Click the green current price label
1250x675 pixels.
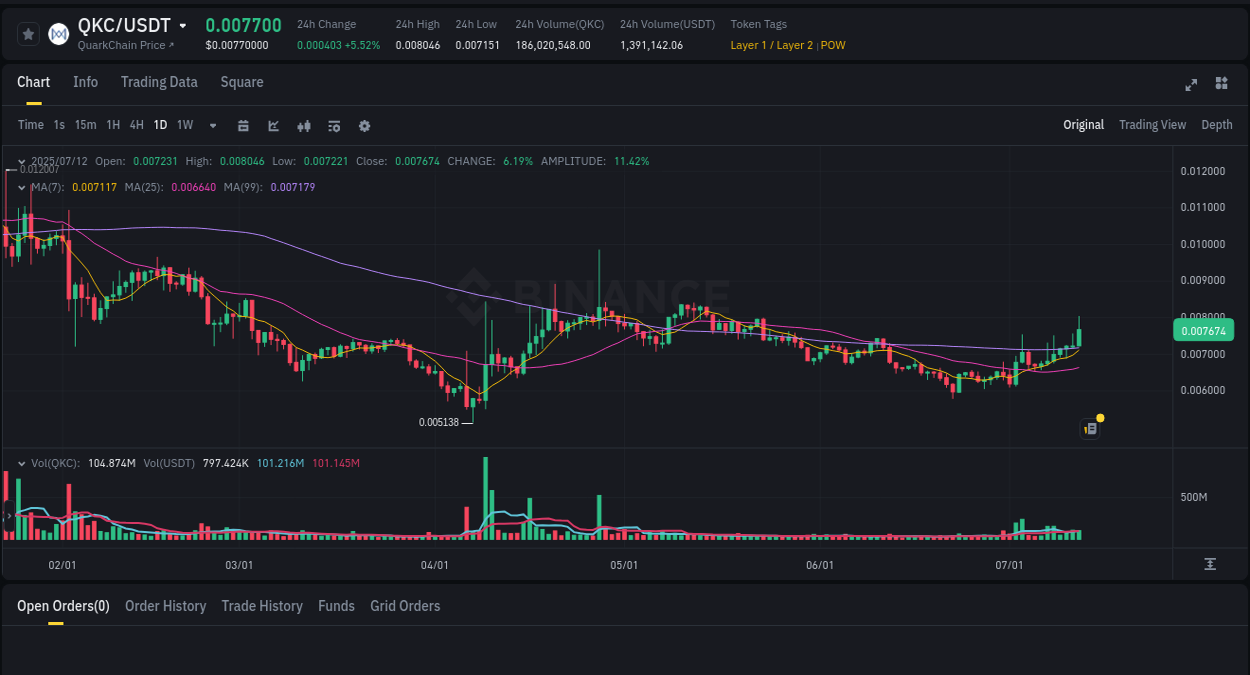coord(1204,328)
